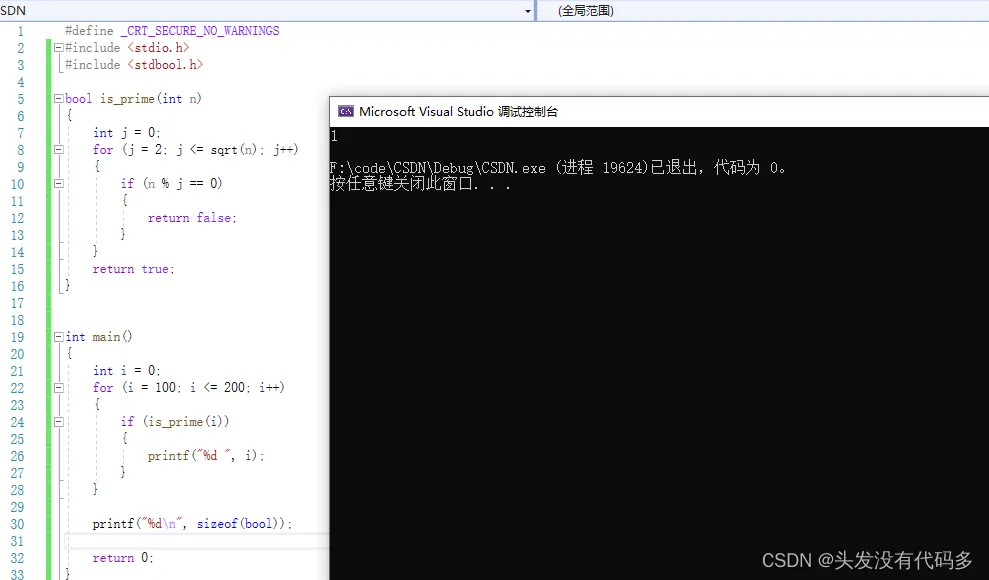Collapse the is_prime function at line 5
The height and width of the screenshot is (580, 989).
click(x=59, y=98)
